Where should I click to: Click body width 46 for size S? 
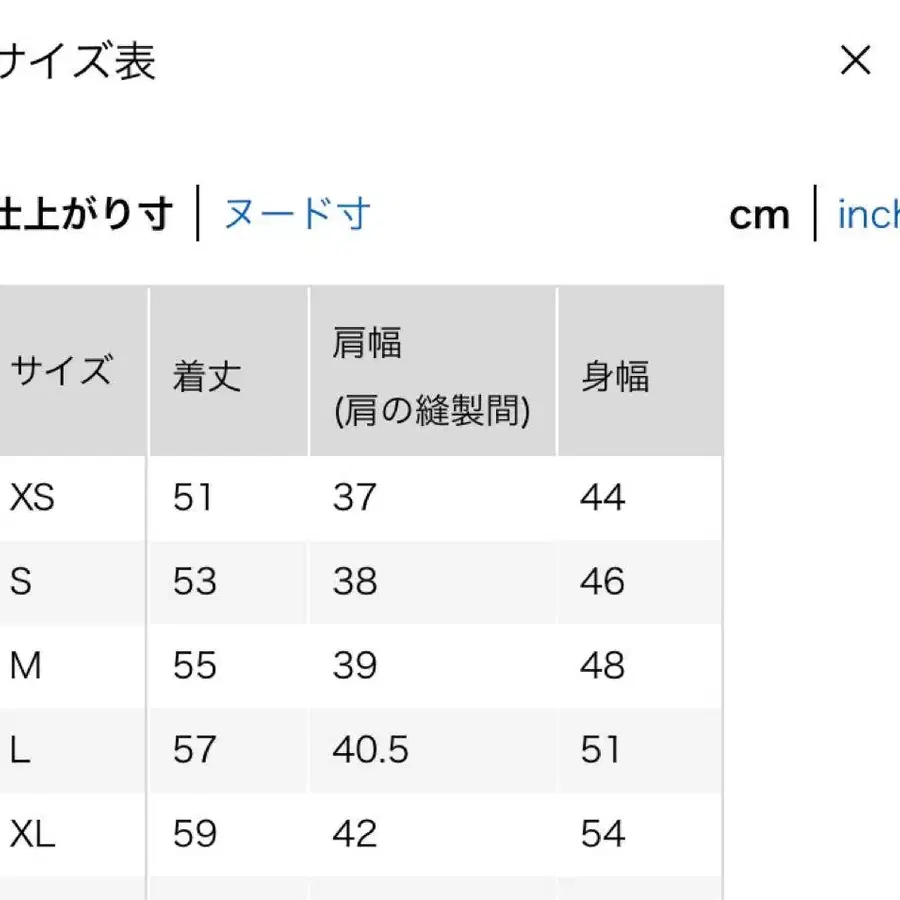(x=600, y=582)
